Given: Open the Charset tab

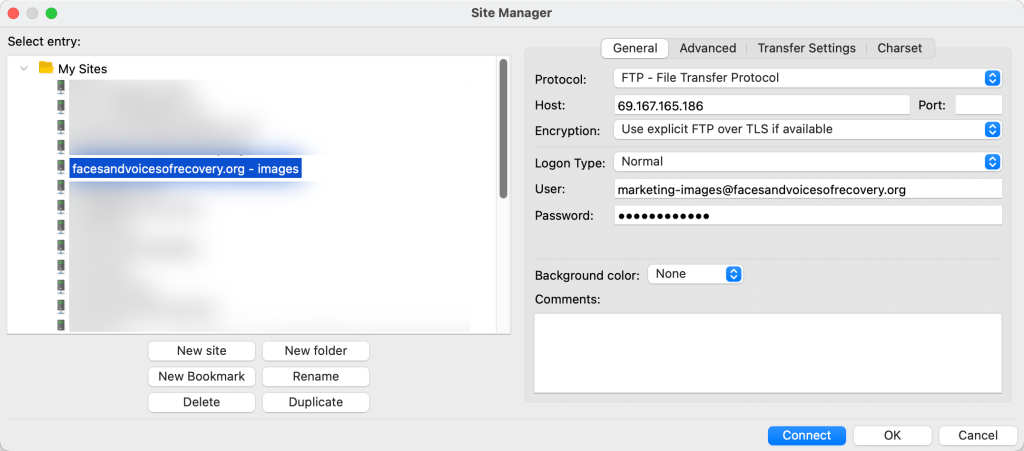Looking at the screenshot, I should 900,48.
